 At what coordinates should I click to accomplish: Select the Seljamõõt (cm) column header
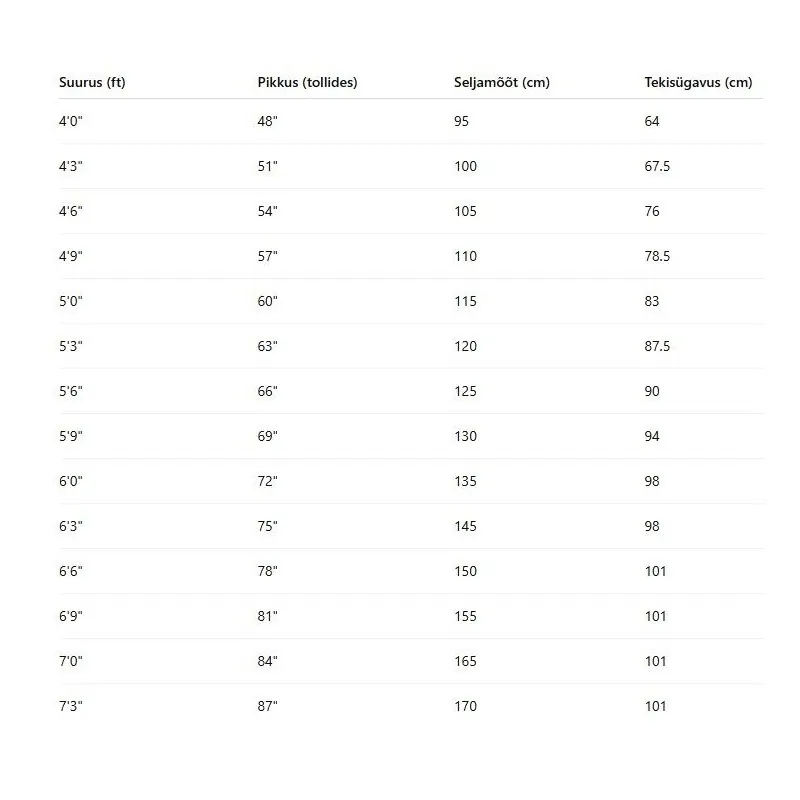(x=501, y=83)
